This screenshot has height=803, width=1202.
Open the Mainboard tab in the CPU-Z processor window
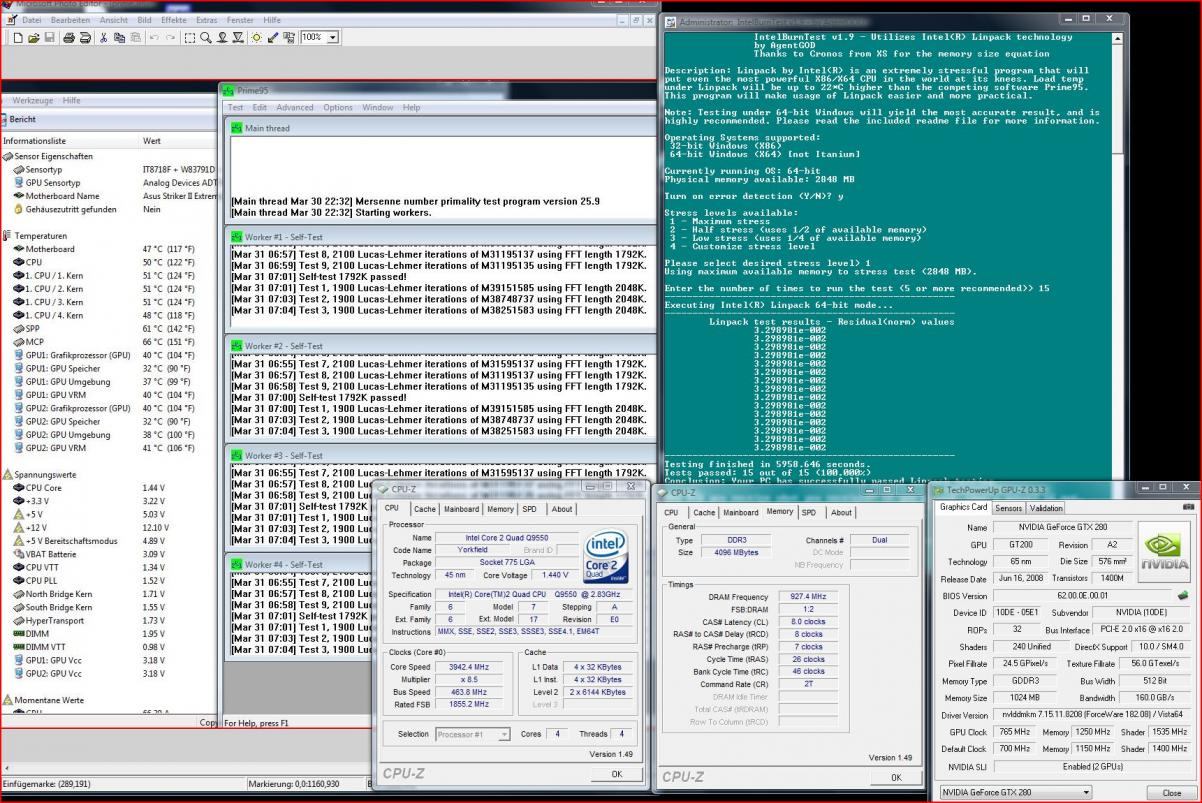(461, 509)
